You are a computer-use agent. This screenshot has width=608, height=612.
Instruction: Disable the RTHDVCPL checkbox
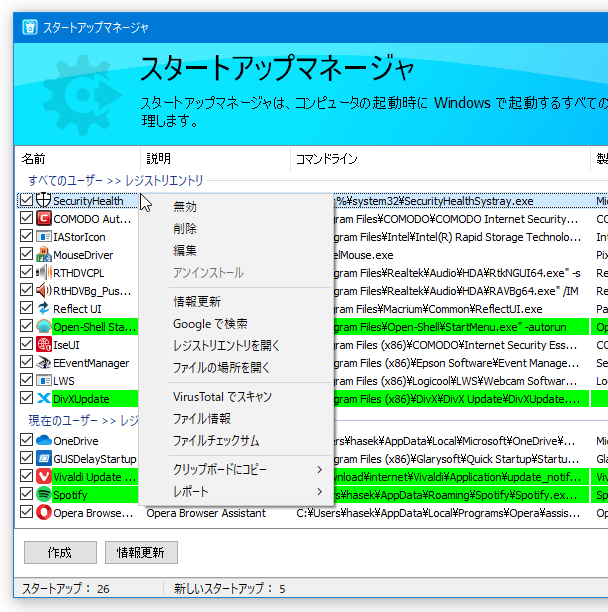tap(26, 272)
